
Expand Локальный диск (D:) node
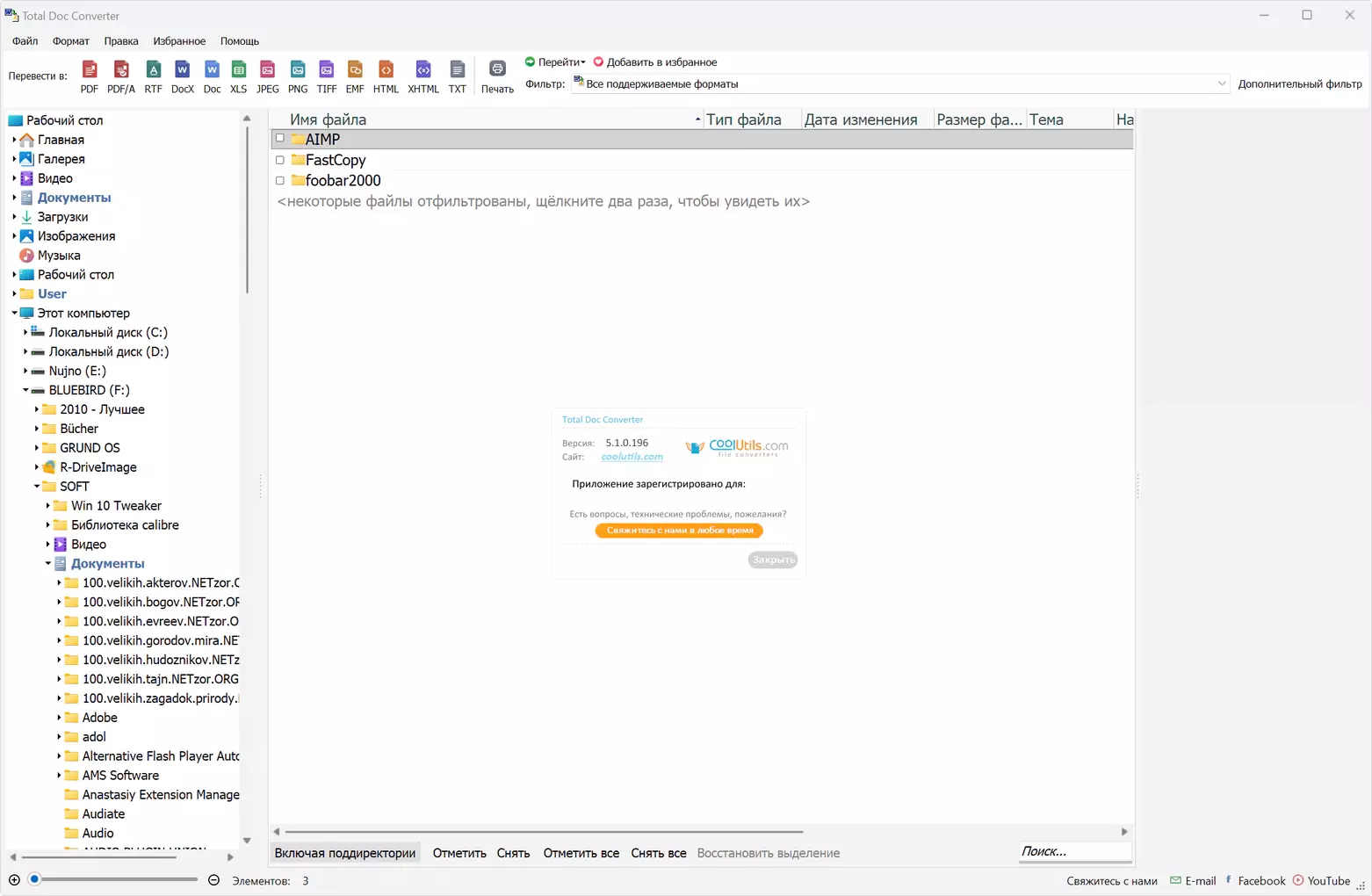click(x=25, y=351)
